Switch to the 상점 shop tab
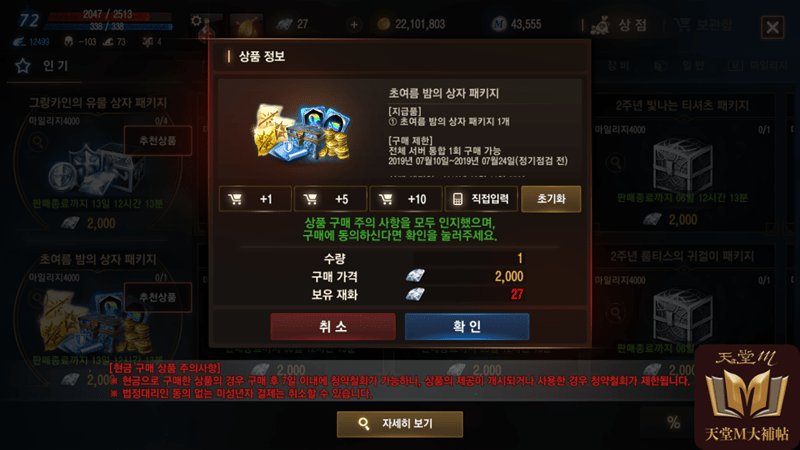Image resolution: width=800 pixels, height=450 pixels. point(618,24)
